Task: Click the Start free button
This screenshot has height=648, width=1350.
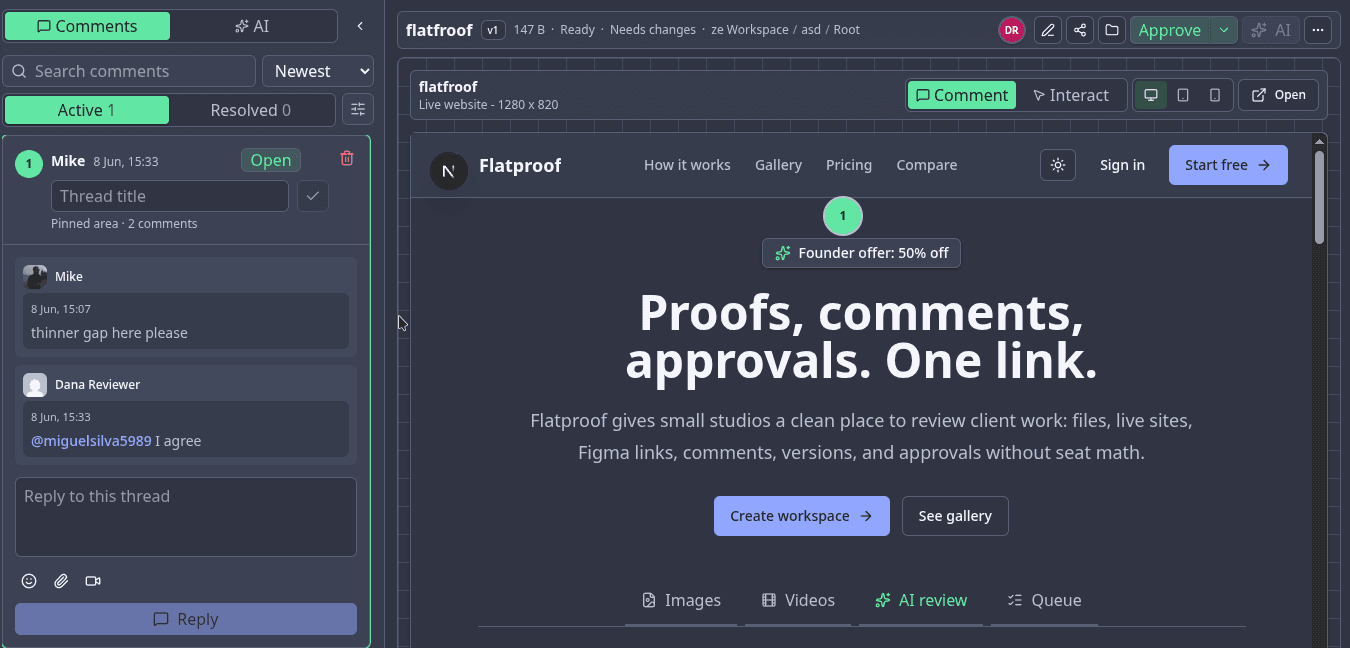Action: 1228,165
